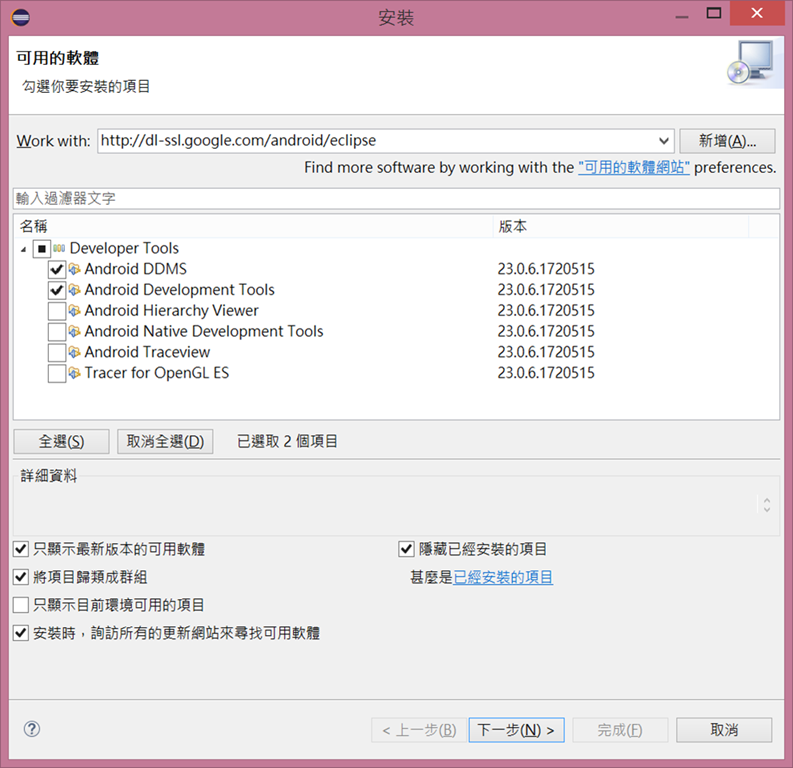793x768 pixels.
Task: Click the Android Hierarchy Viewer feature icon
Action: point(74,310)
